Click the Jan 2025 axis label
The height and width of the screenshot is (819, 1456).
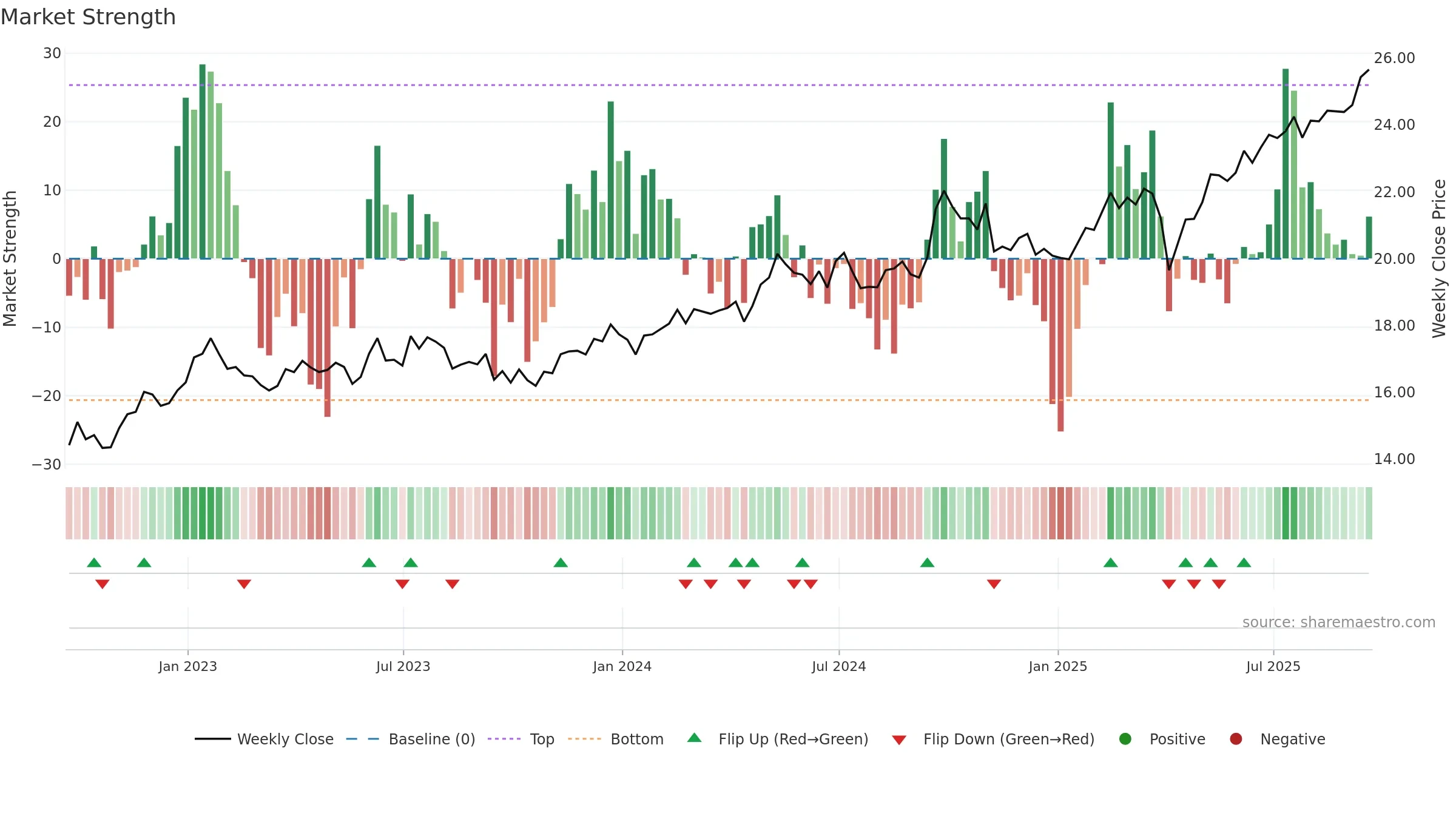(1057, 666)
